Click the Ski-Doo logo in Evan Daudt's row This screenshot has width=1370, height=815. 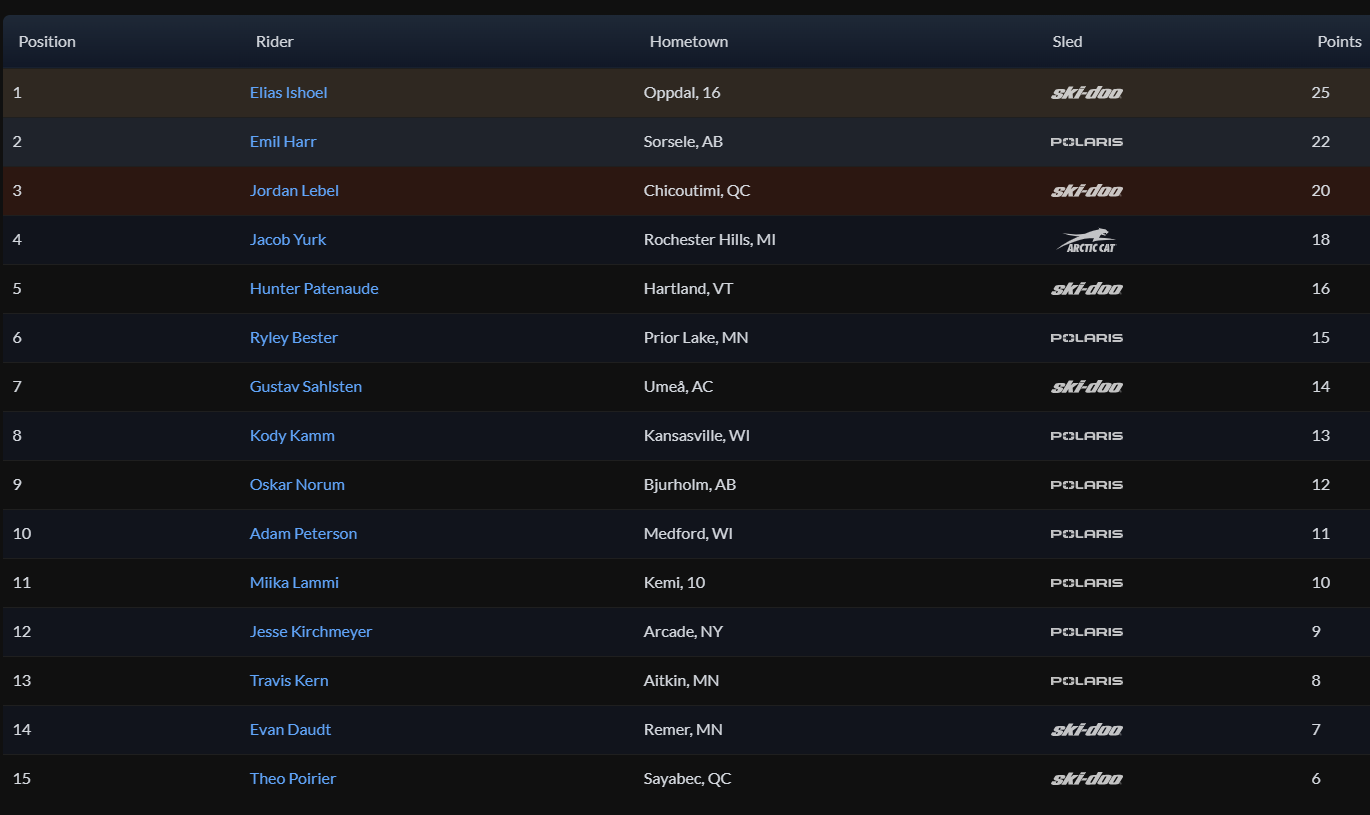pyautogui.click(x=1087, y=730)
